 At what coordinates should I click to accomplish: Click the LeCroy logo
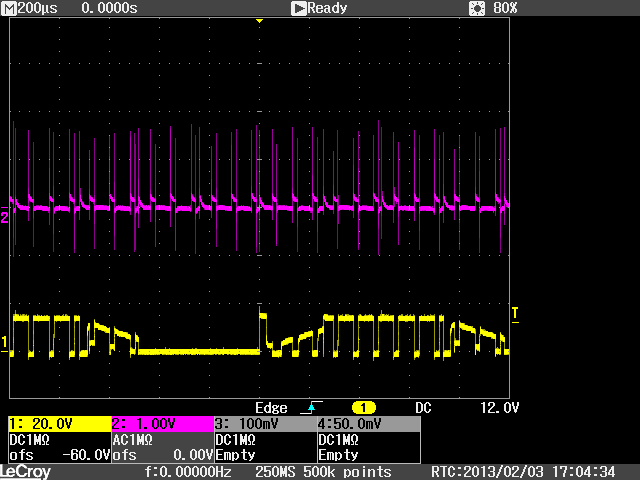click(25, 472)
